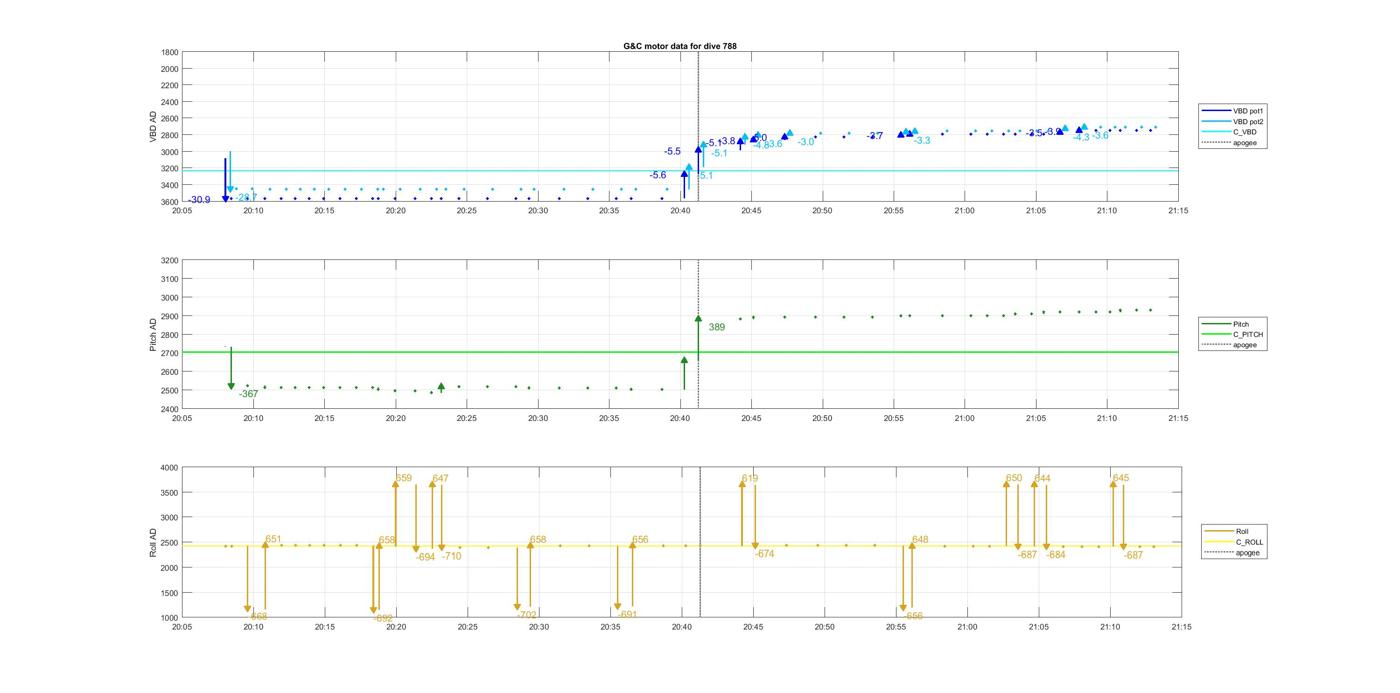Click the '1800' tick on the VBD axis
The width and height of the screenshot is (1400, 693).
[170, 52]
